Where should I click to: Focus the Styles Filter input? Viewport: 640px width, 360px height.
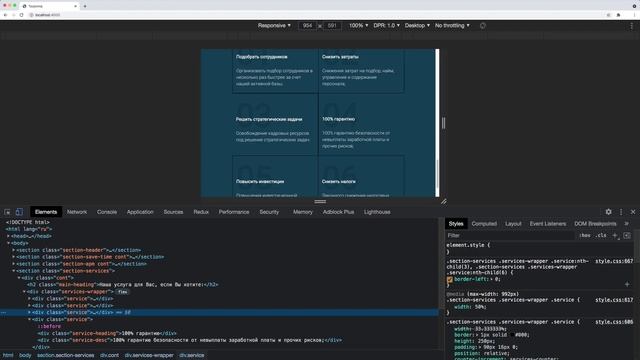point(510,236)
